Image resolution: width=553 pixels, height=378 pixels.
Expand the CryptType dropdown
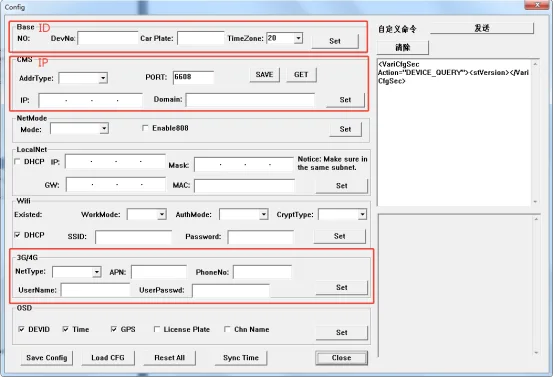pyautogui.click(x=362, y=214)
